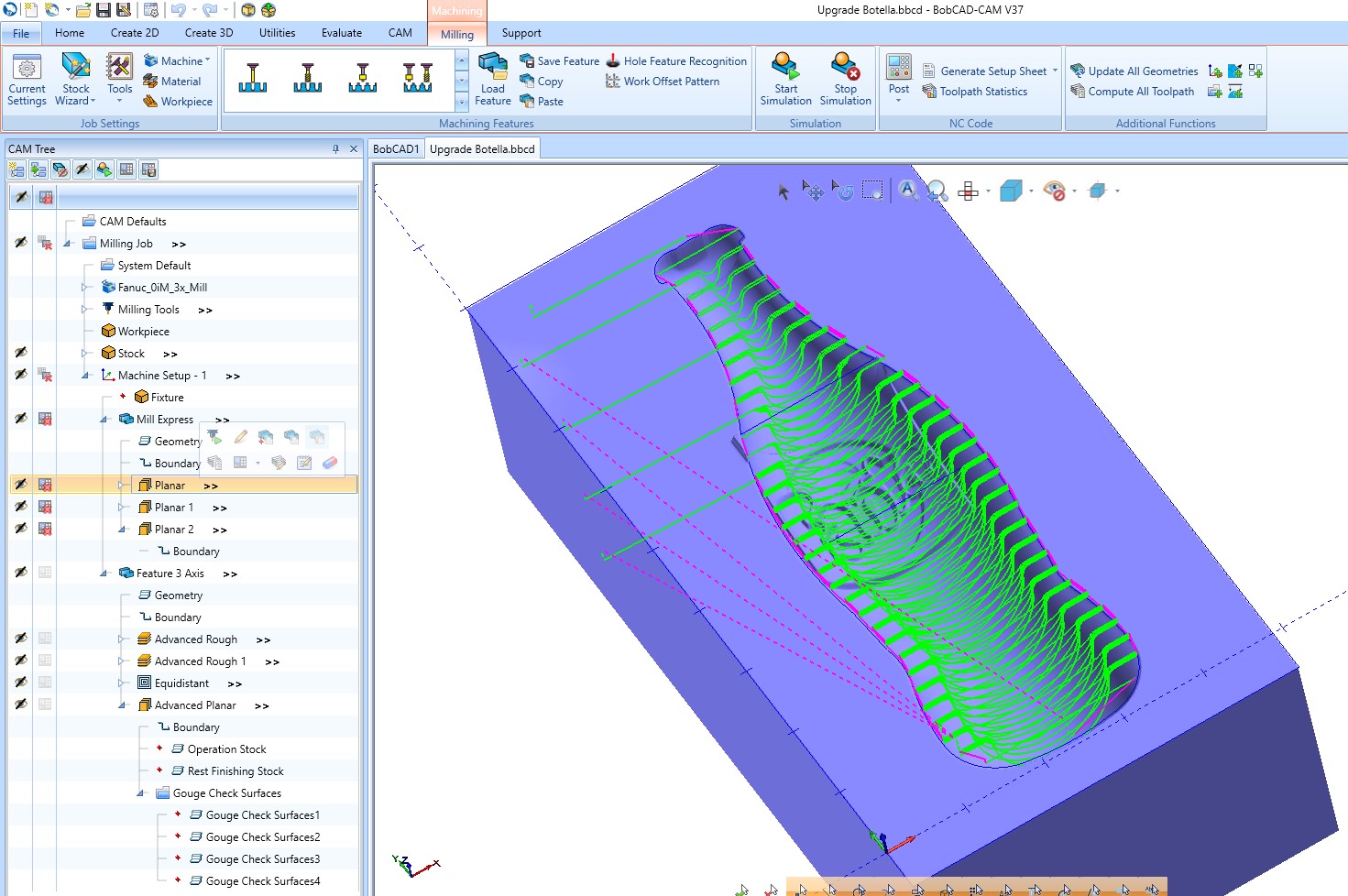Image resolution: width=1348 pixels, height=896 pixels.
Task: Open the Utilities tab
Action: 278,33
